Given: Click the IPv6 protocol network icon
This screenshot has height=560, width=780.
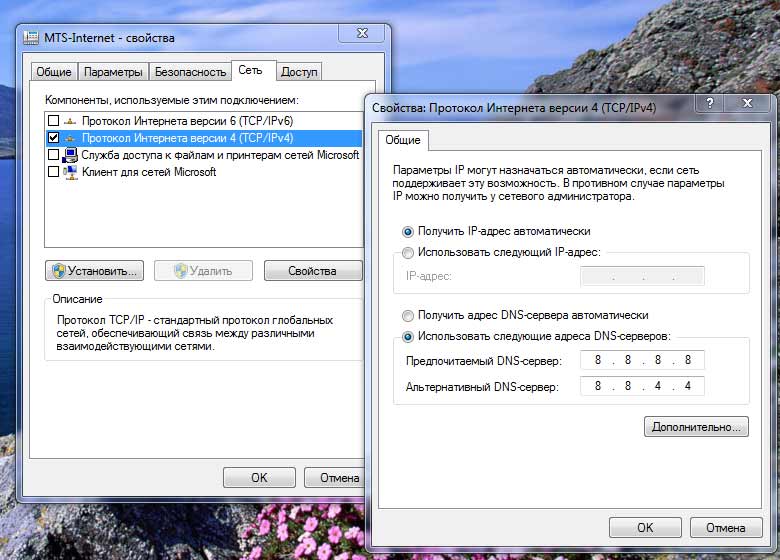Looking at the screenshot, I should pos(70,121).
